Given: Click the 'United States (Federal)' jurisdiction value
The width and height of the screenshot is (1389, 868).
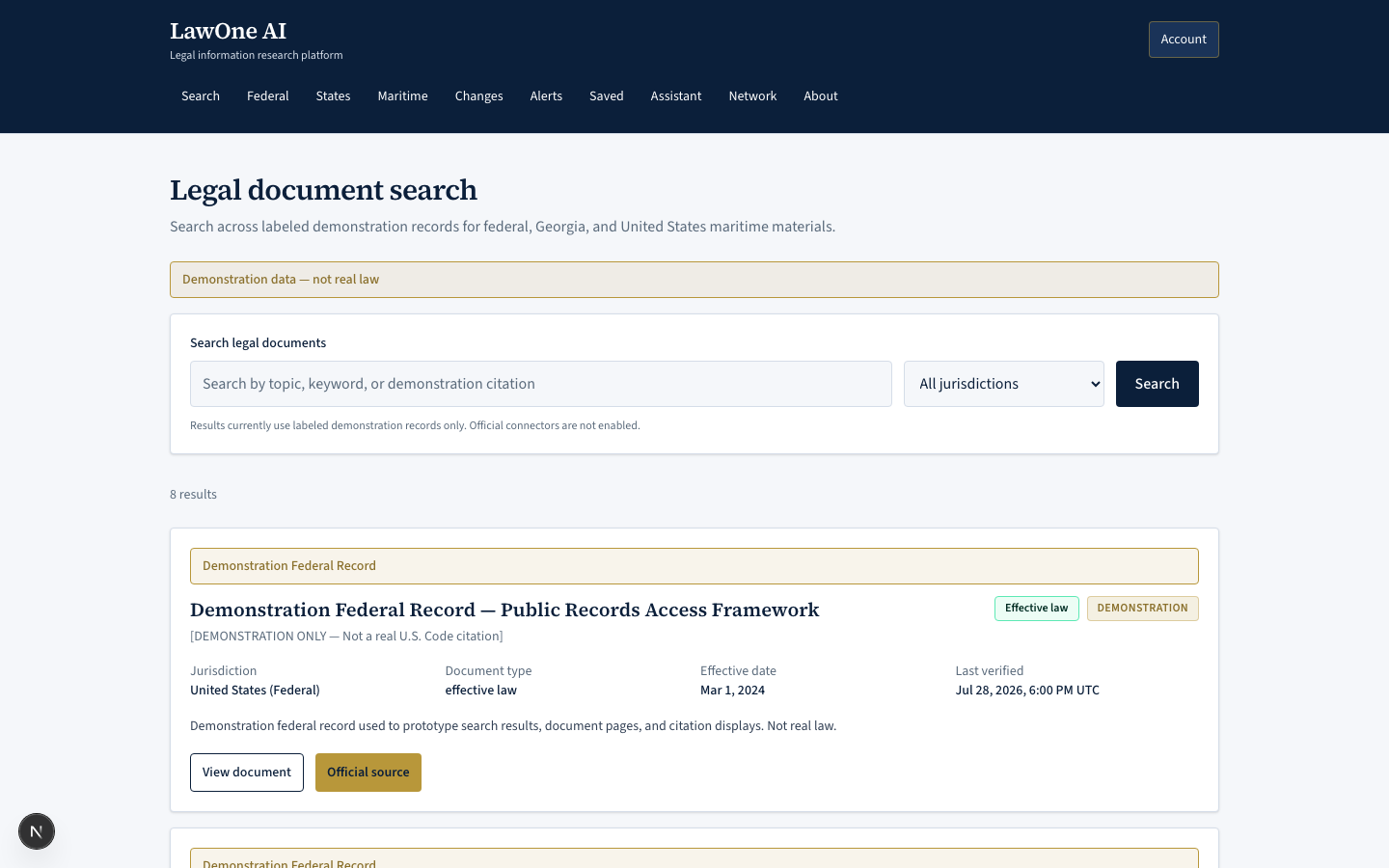Looking at the screenshot, I should click(x=255, y=691).
